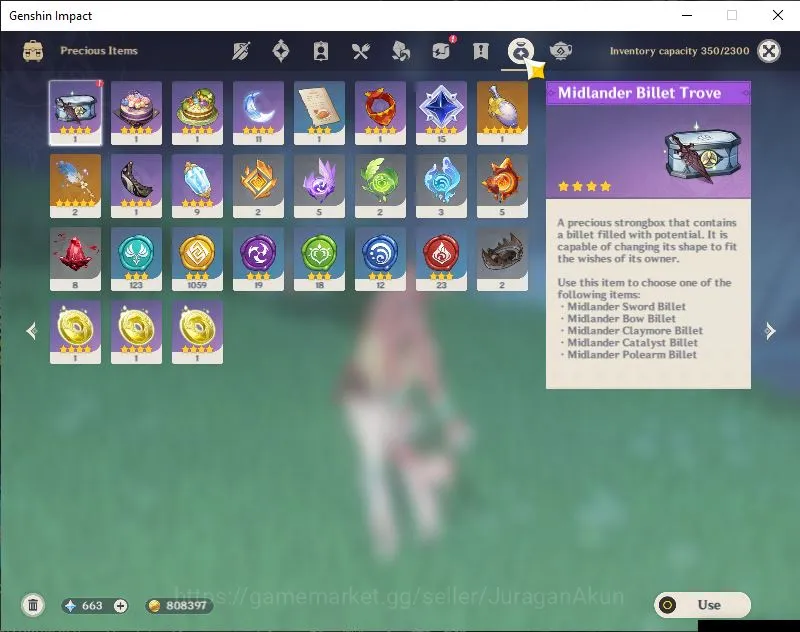Screen dimensions: 800x632
Task: Open the Materials tab with flower icon
Action: (401, 51)
